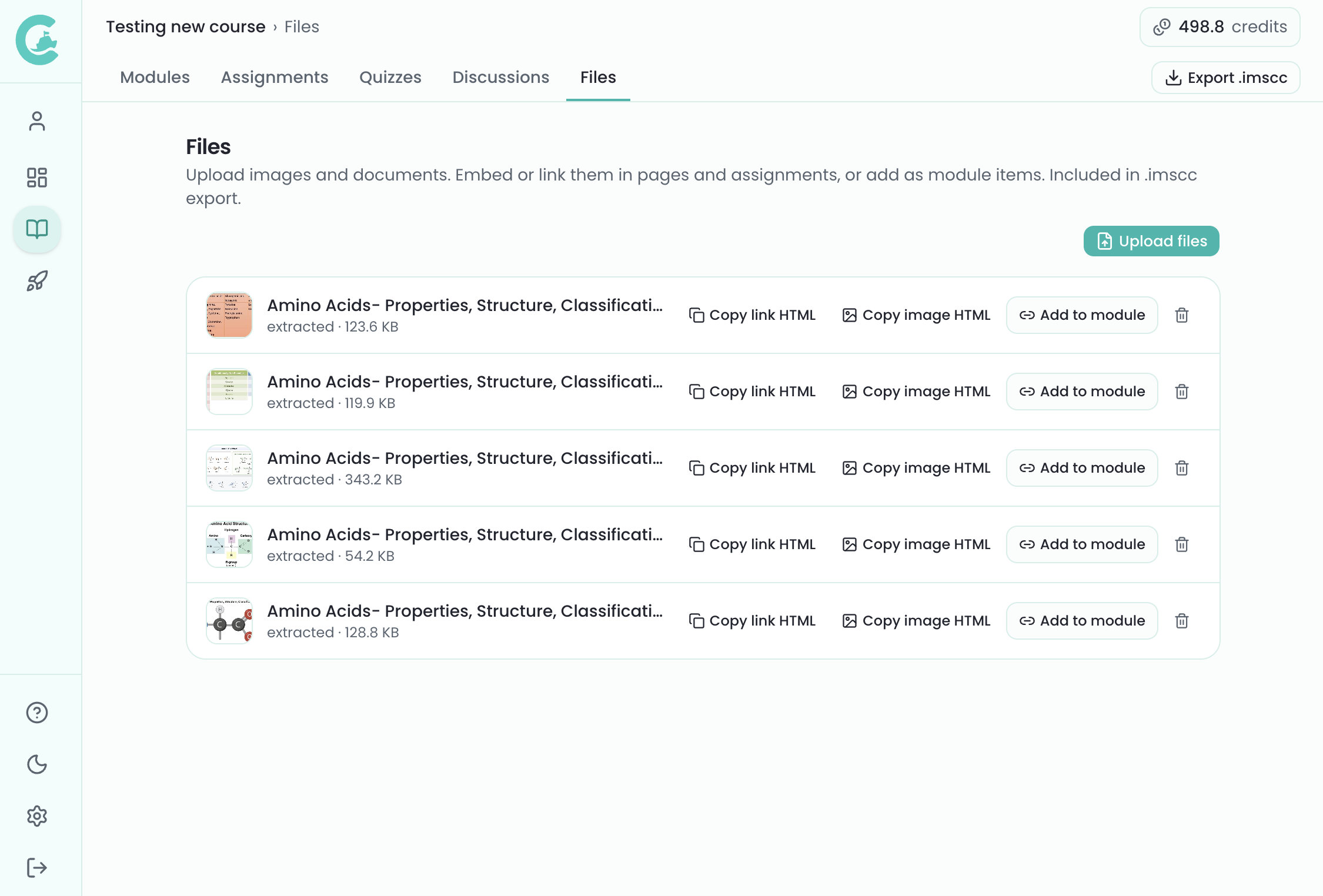The height and width of the screenshot is (896, 1323).
Task: Open settings gear icon in sidebar
Action: click(x=37, y=816)
